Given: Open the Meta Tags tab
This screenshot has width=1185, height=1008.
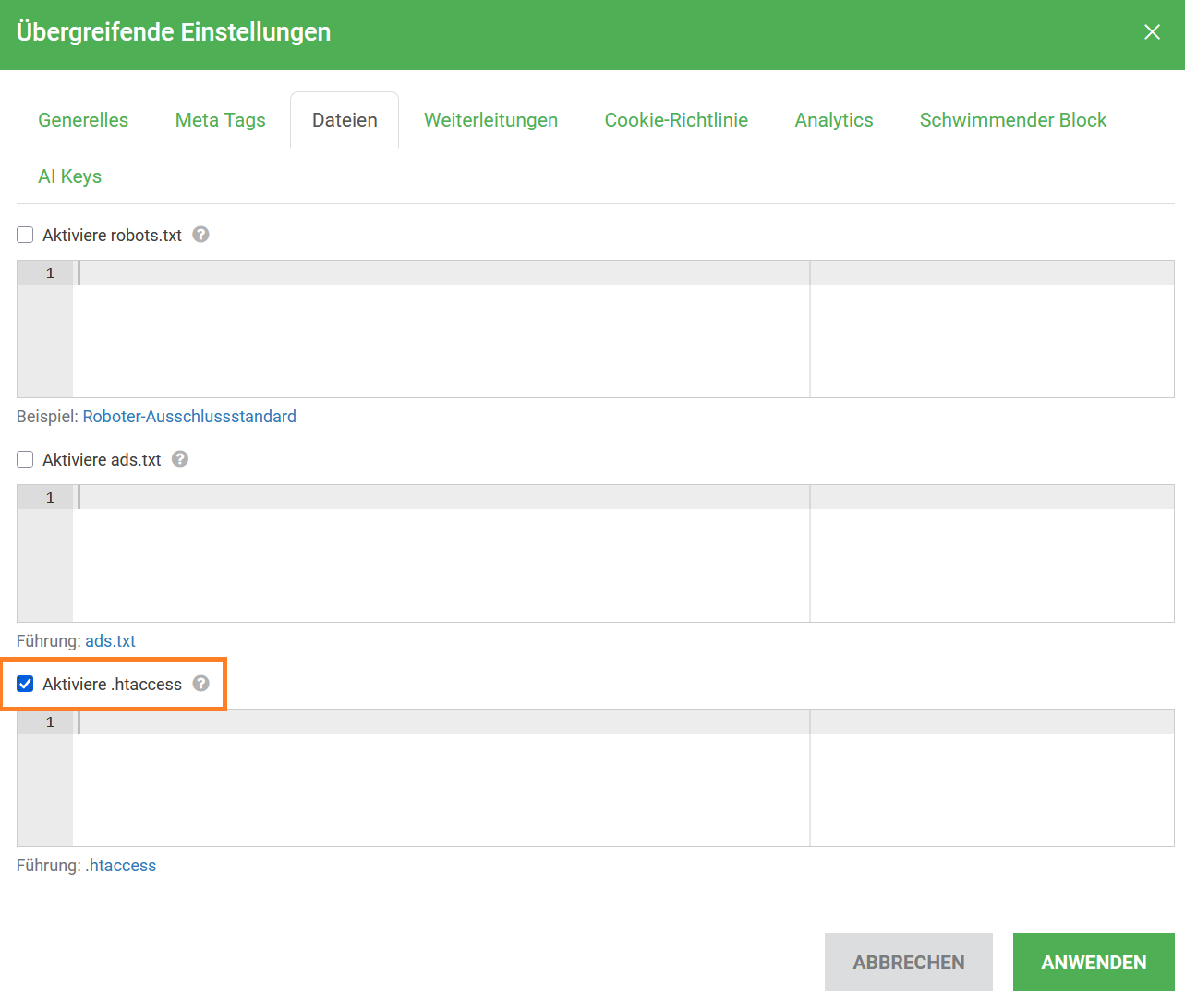Looking at the screenshot, I should click(x=220, y=120).
